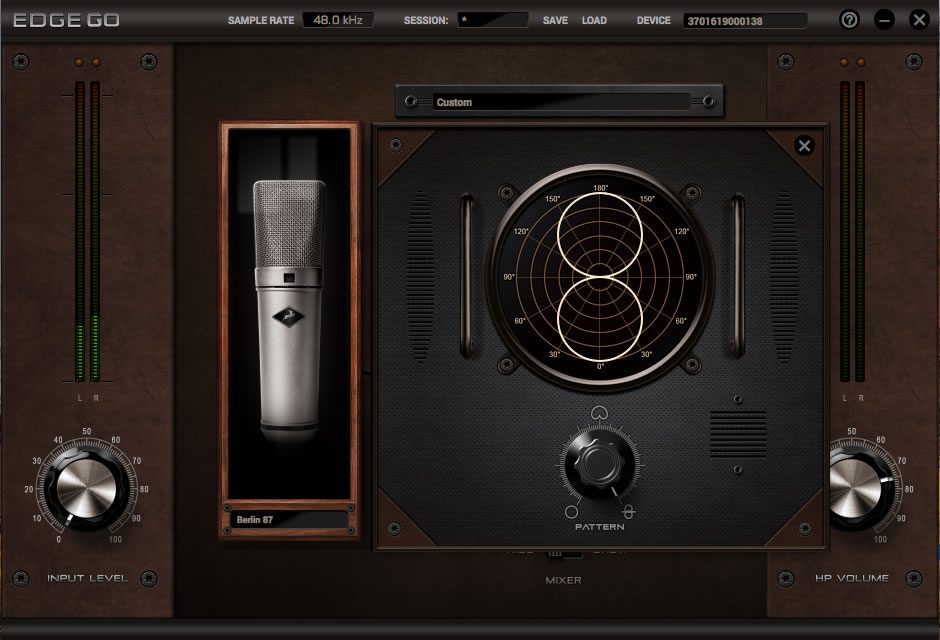Close the polar pattern panel
The width and height of the screenshot is (940, 640).
point(804,145)
